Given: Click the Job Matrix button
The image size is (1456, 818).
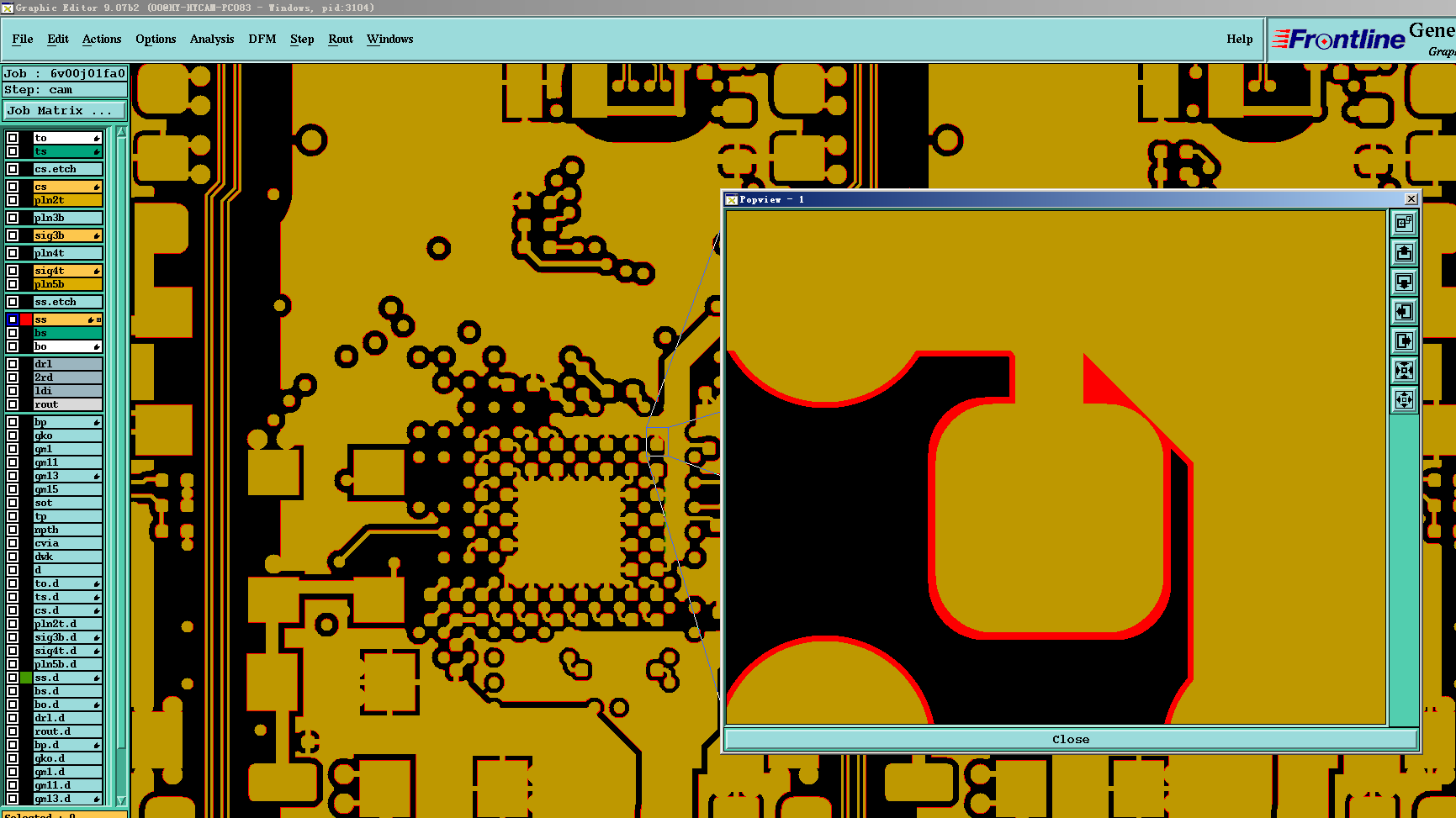Looking at the screenshot, I should (x=65, y=110).
